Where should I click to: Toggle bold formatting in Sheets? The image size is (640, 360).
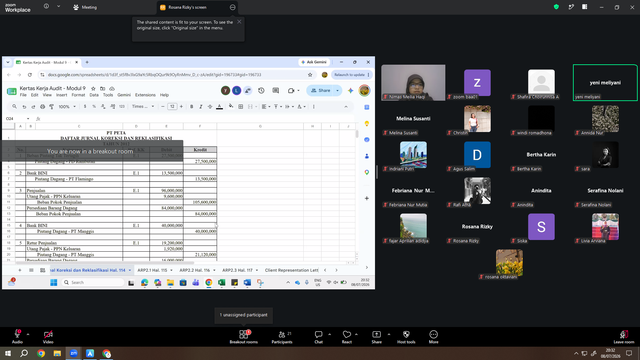coord(191,107)
